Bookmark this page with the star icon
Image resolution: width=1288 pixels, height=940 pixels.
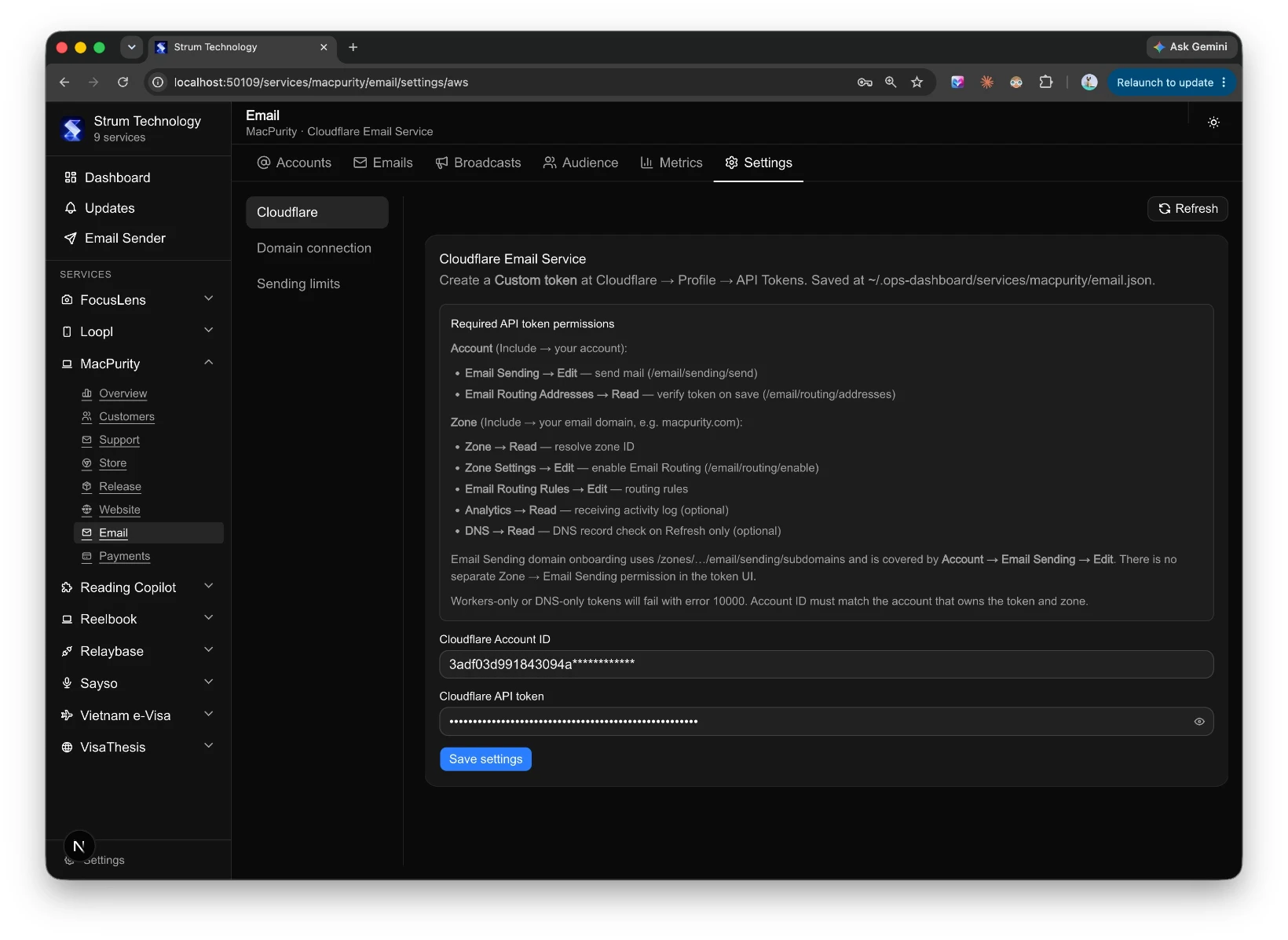(x=917, y=82)
